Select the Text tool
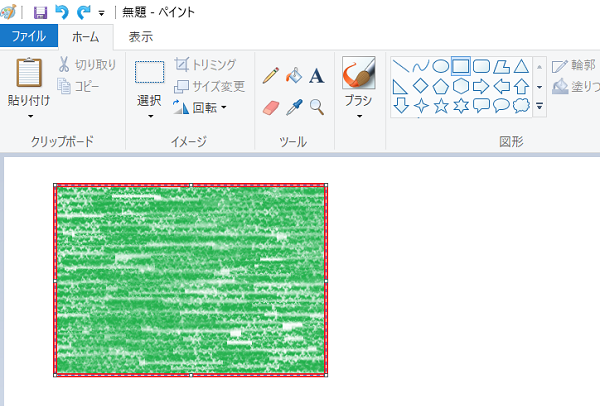This screenshot has width=600, height=406. pos(316,75)
